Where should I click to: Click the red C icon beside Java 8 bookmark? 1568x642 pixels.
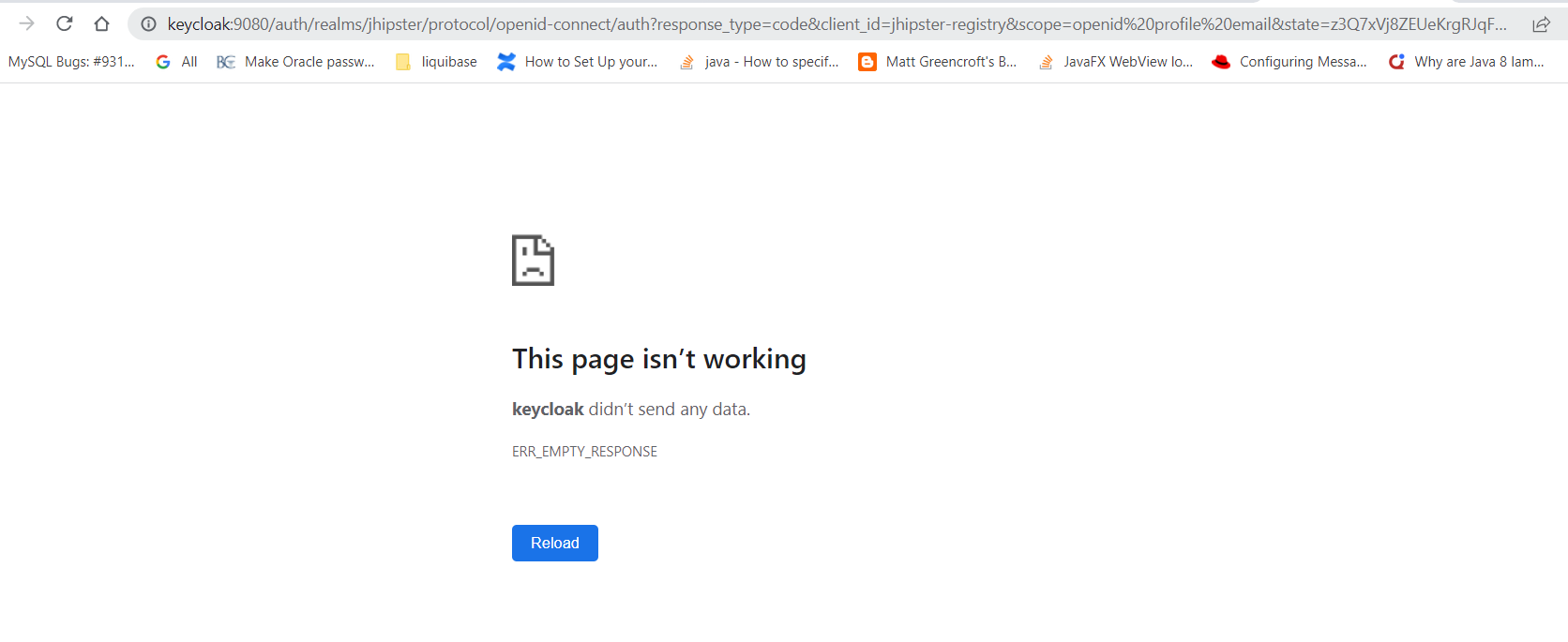point(1397,62)
